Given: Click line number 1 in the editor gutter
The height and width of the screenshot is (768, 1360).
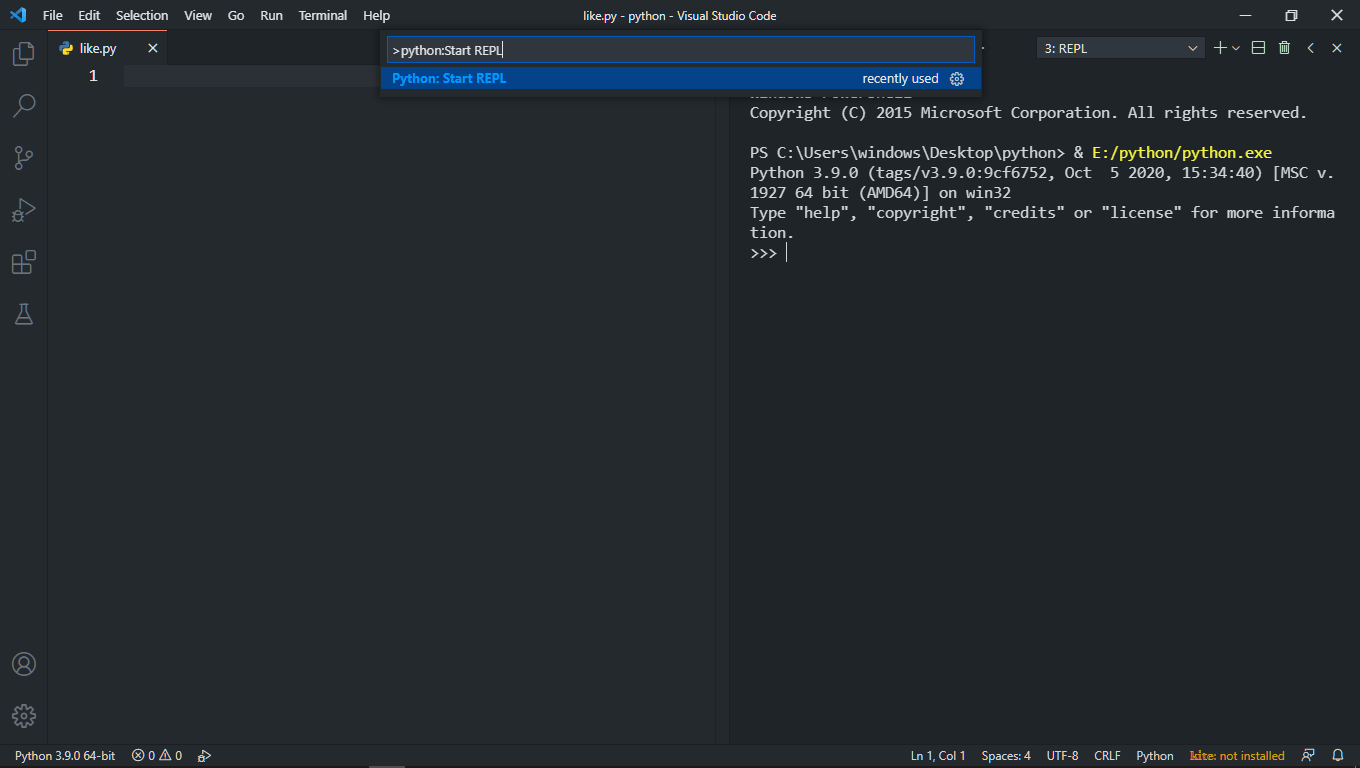Looking at the screenshot, I should [x=93, y=76].
